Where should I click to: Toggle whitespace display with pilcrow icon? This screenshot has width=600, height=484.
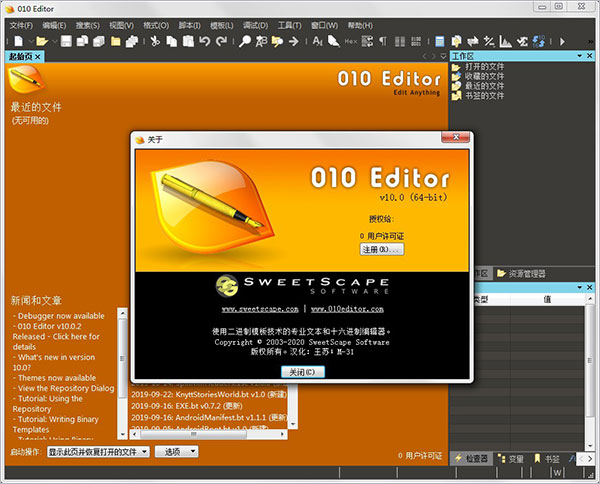(383, 41)
